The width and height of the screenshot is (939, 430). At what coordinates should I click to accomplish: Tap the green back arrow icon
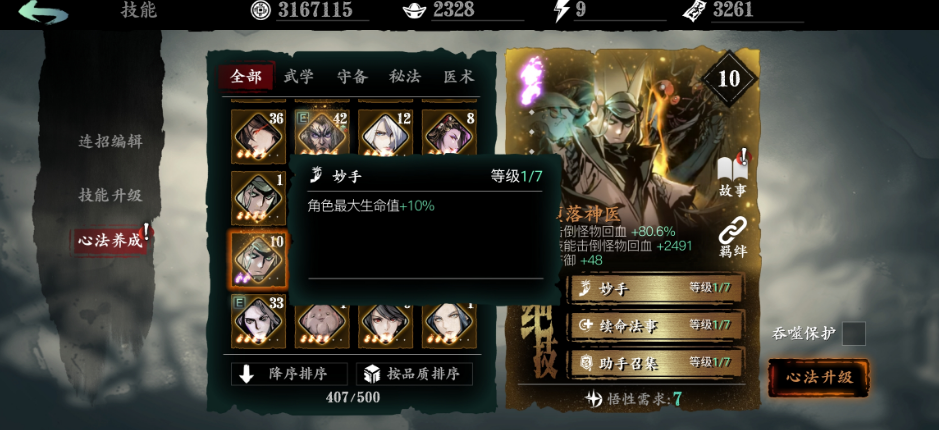coord(43,11)
